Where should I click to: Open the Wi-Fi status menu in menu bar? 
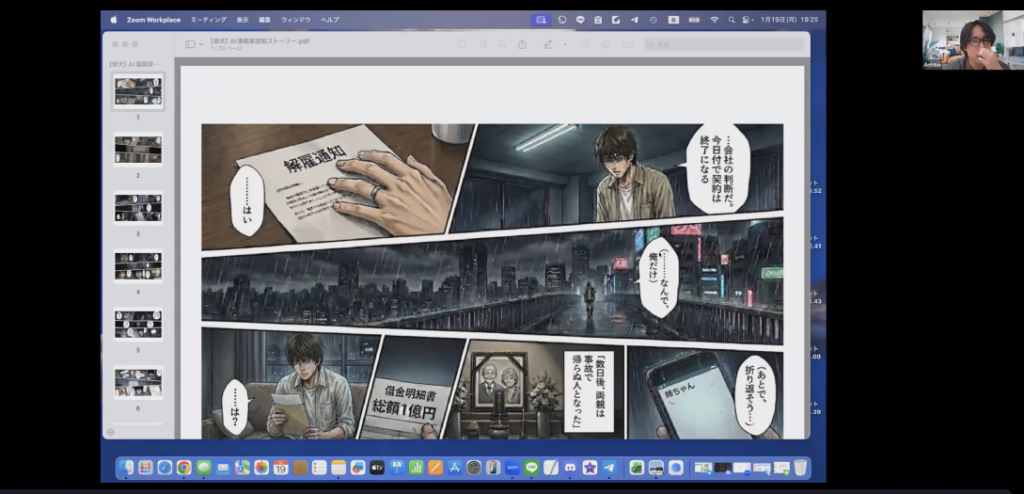[715, 19]
